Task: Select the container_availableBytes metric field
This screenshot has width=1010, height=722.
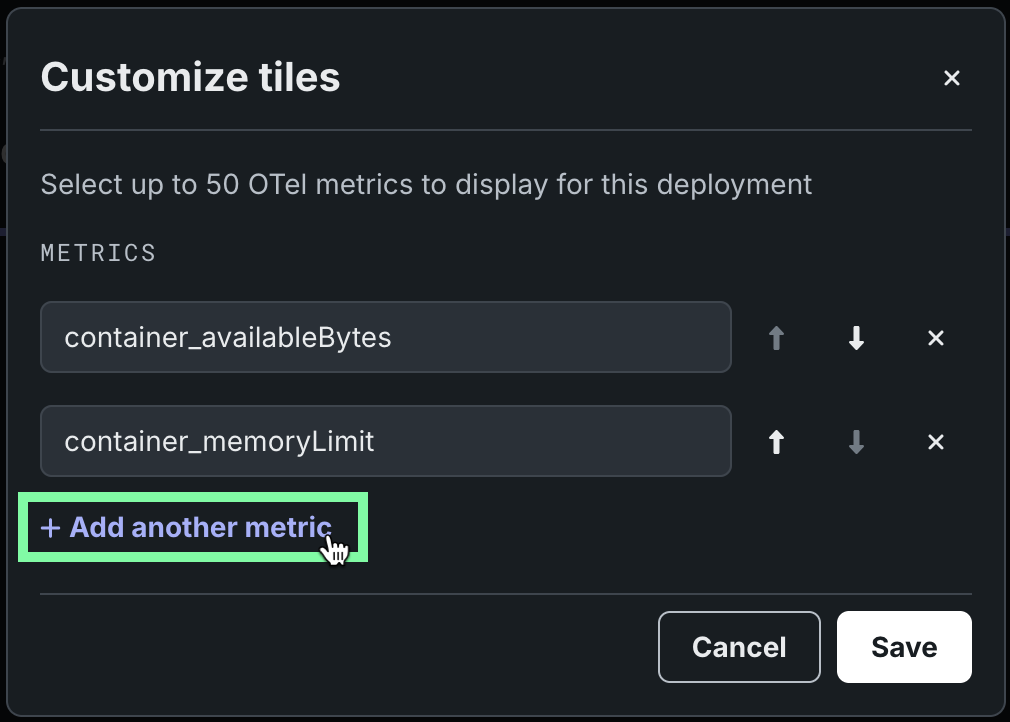Action: click(385, 338)
